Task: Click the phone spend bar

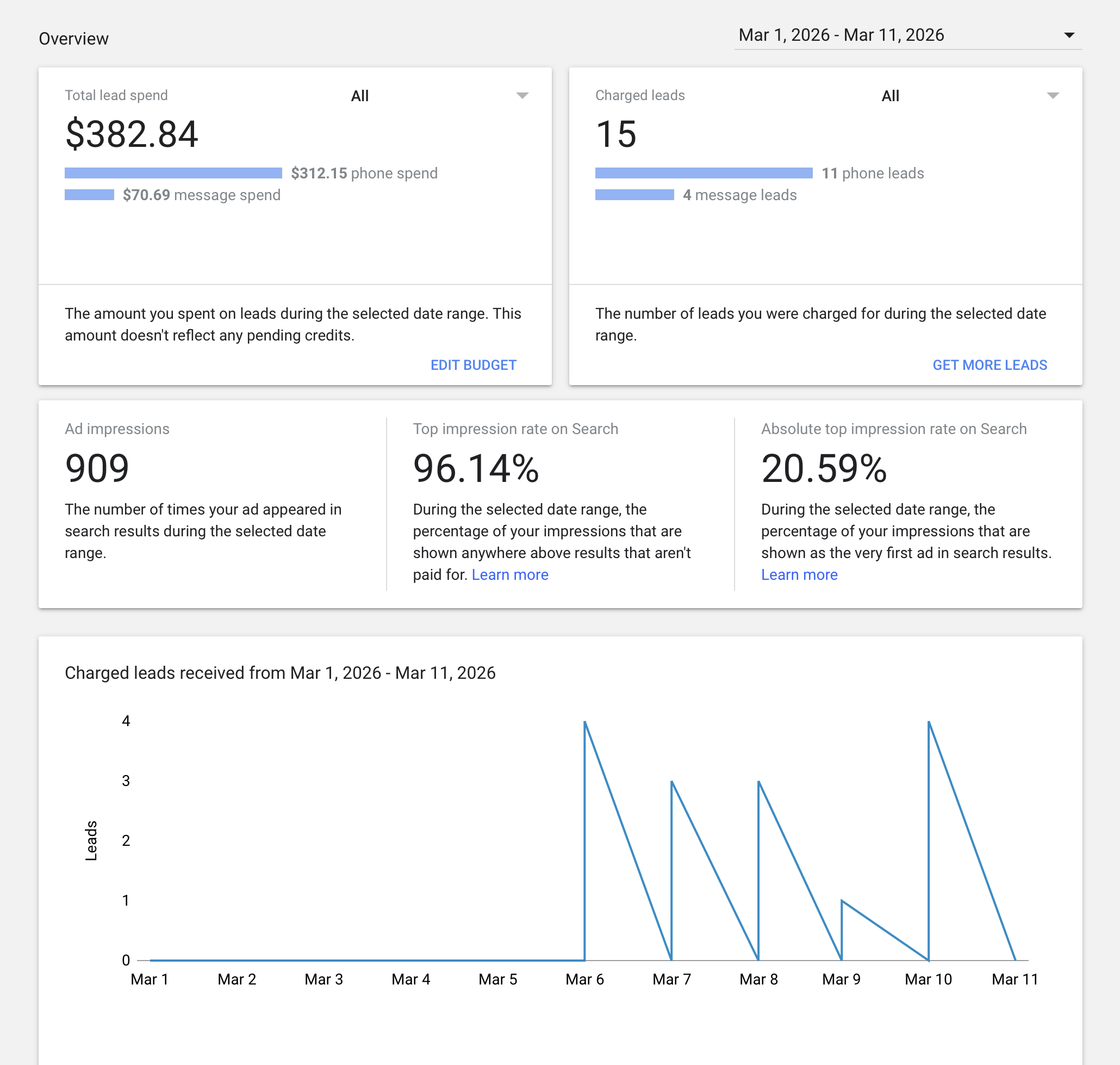Action: click(x=173, y=173)
